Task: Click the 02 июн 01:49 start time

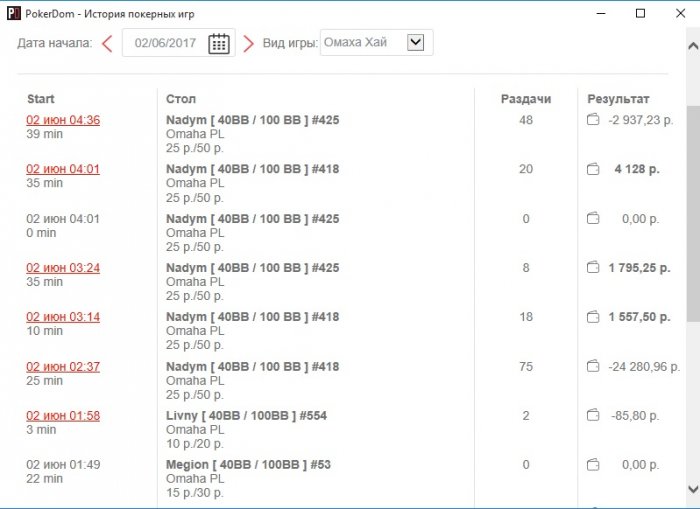Action: pyautogui.click(x=63, y=465)
